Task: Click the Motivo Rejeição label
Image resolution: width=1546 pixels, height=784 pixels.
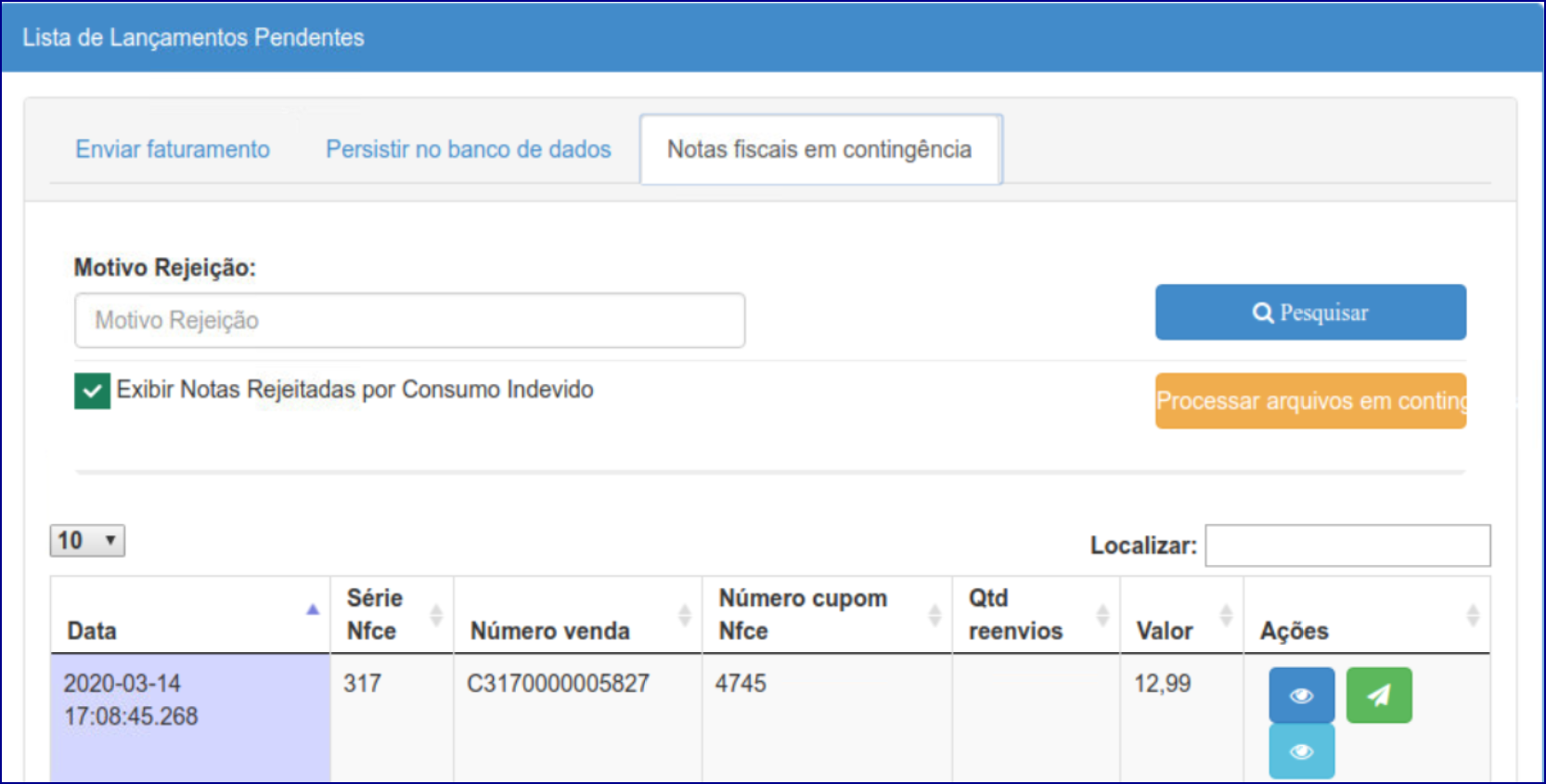Action: coord(164,267)
